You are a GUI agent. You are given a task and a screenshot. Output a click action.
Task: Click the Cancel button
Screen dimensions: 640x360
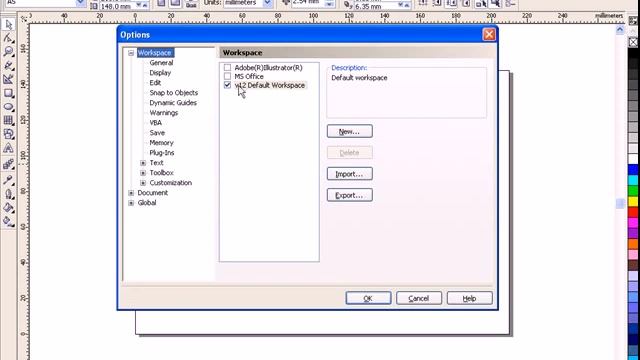tap(419, 298)
